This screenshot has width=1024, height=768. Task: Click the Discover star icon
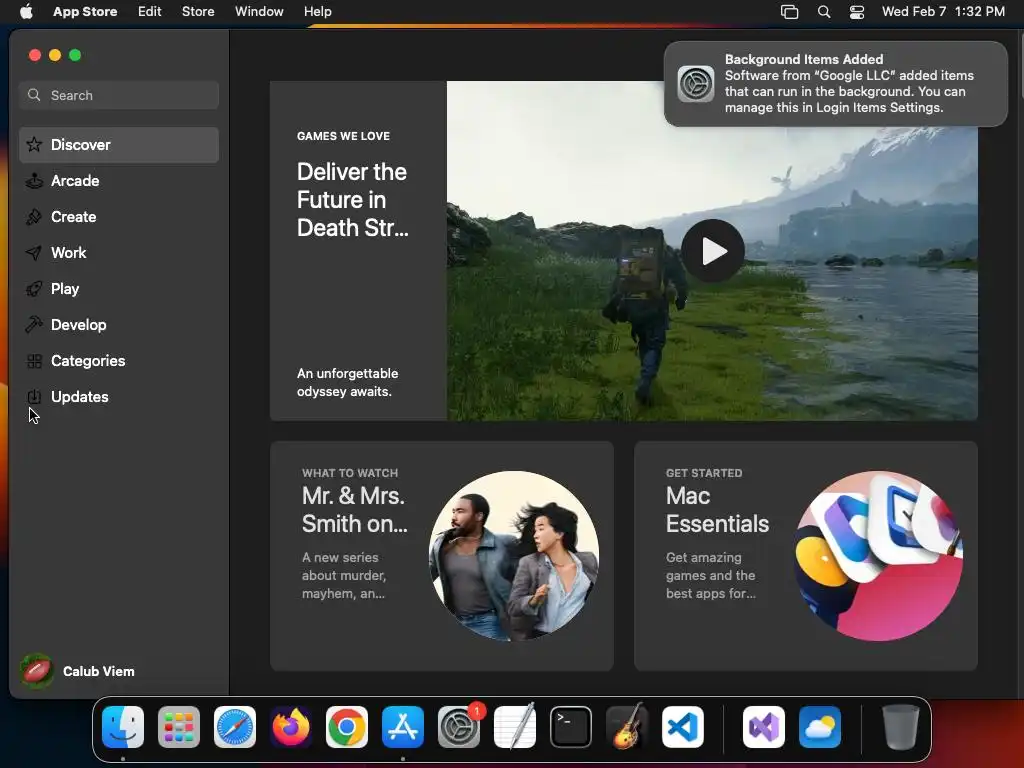coord(34,144)
